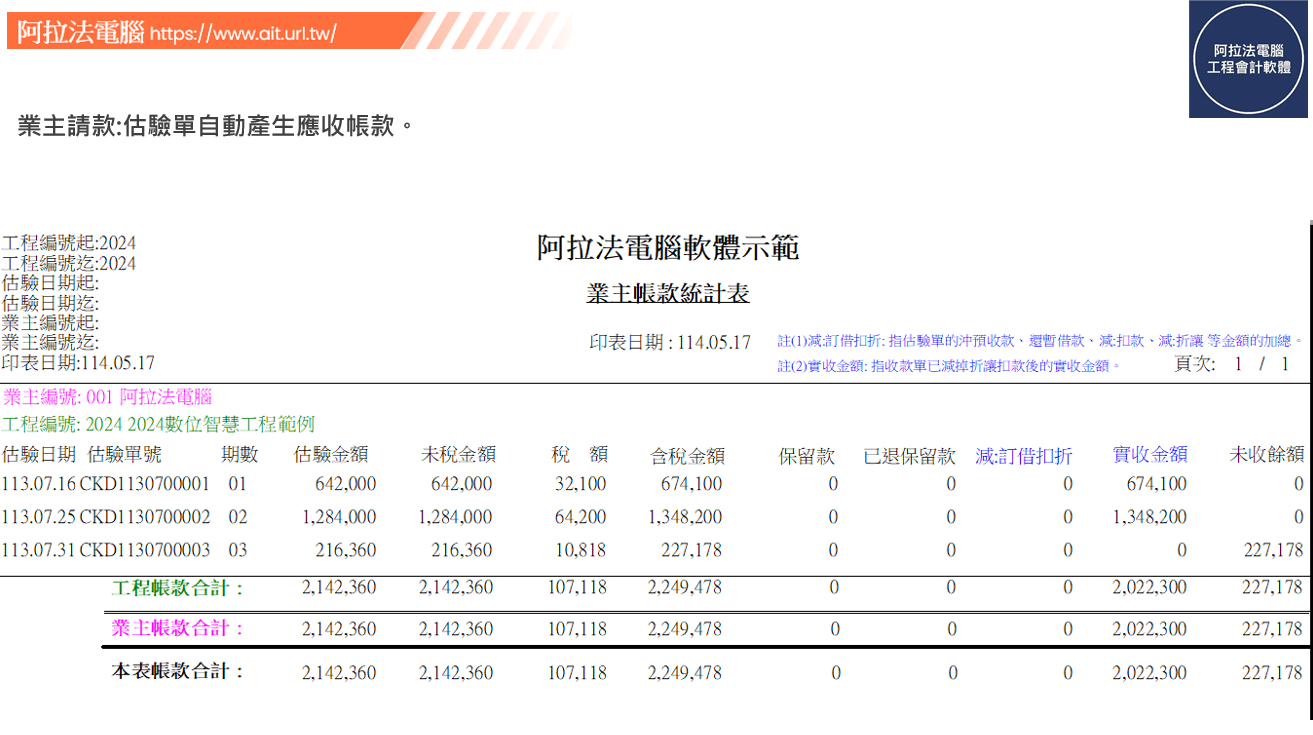Click the 估驗金額 column header
The image size is (1313, 735).
click(x=331, y=455)
